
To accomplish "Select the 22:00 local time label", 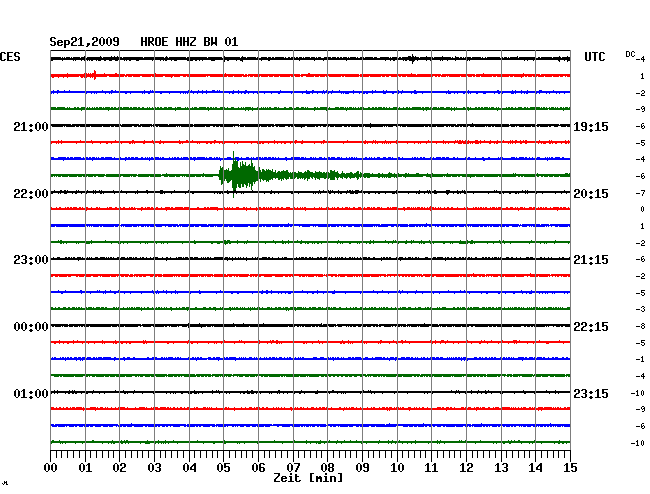I will pos(31,194).
